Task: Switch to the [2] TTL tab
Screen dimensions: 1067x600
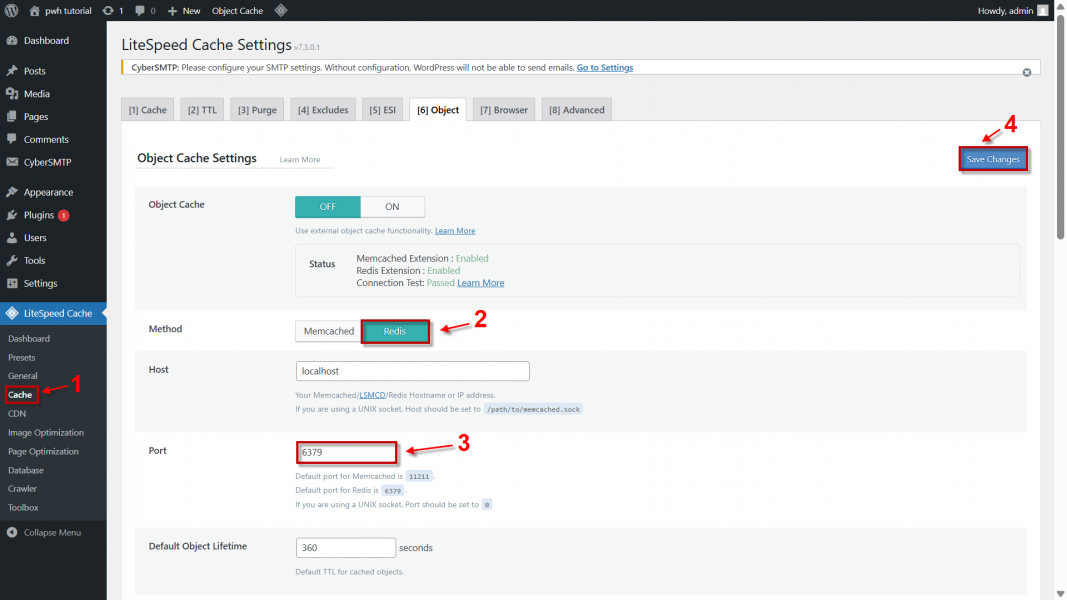Action: click(202, 110)
